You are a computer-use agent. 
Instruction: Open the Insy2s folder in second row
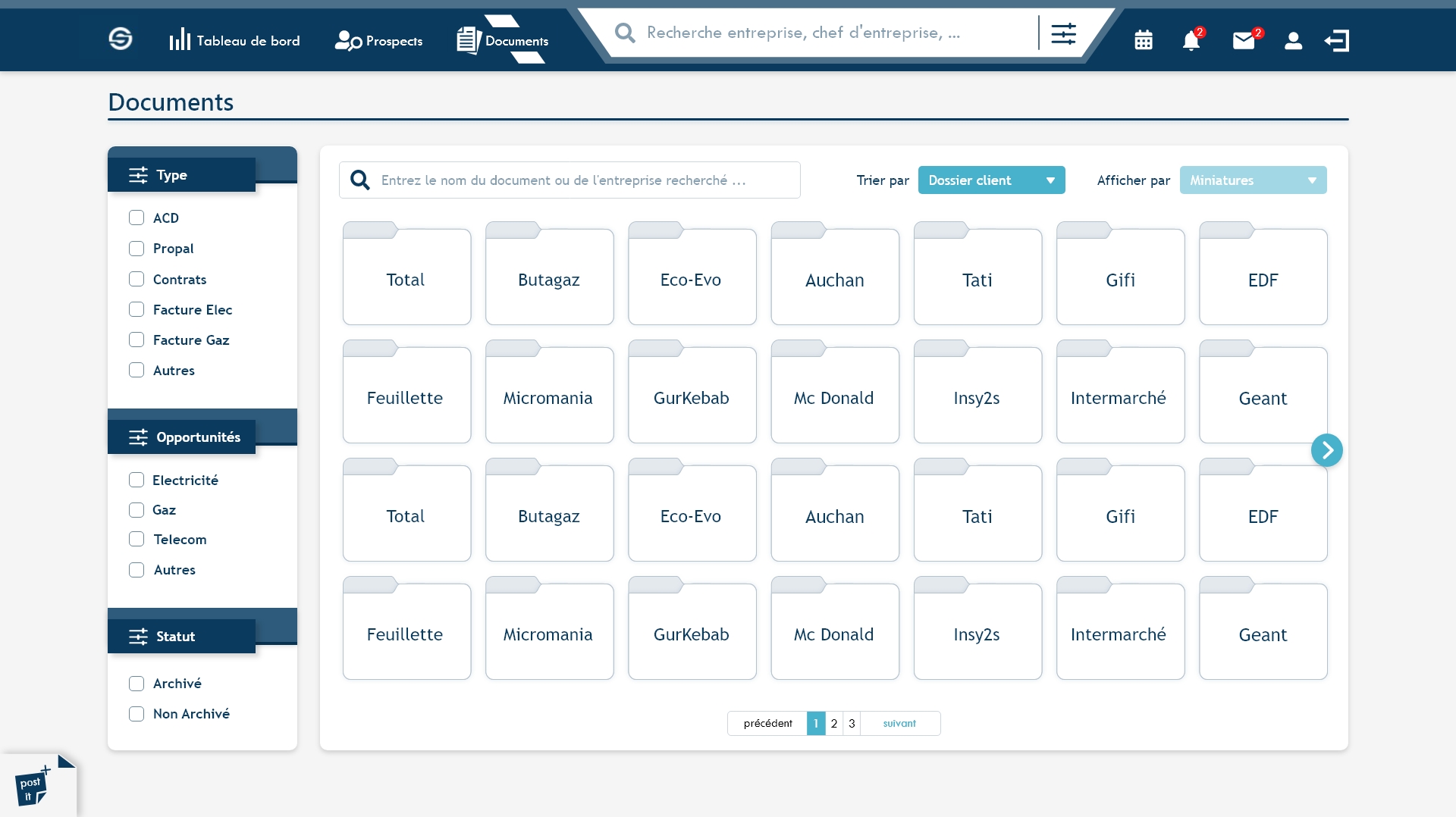[x=977, y=392]
